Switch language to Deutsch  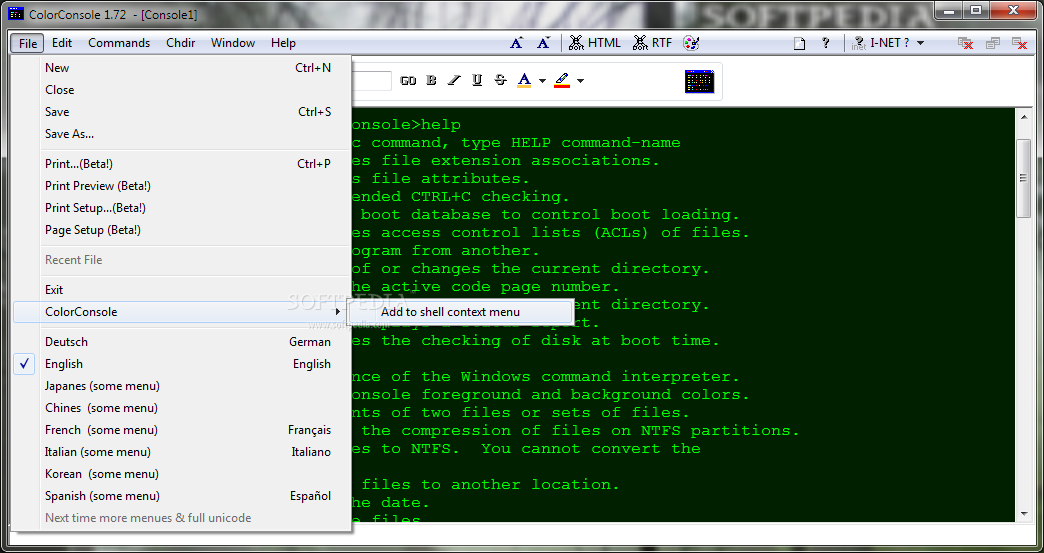(x=181, y=342)
